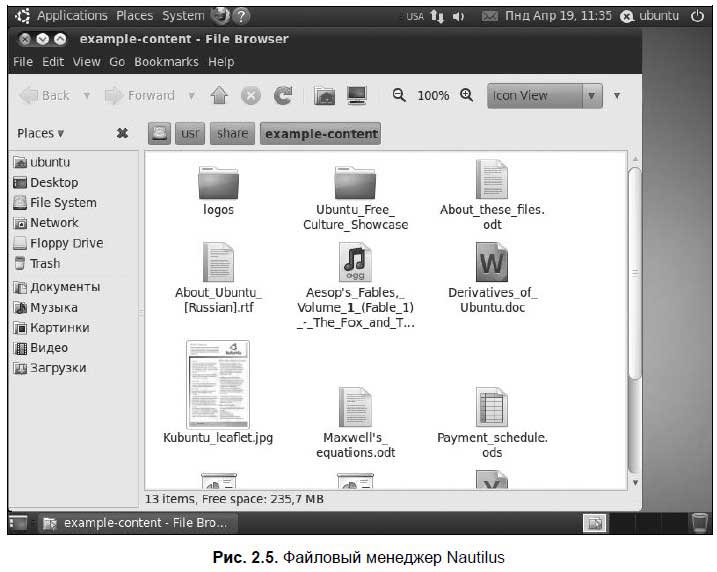717x572 pixels.
Task: Open Floppy Drive in the sidebar
Action: [x=59, y=243]
